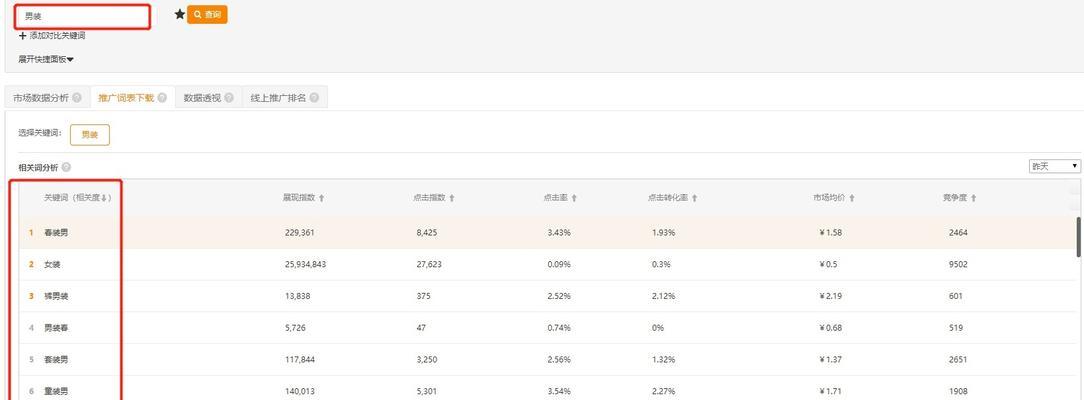Viewport: 1084px width, 400px height.
Task: Click the help icon on 数据透视 tab
Action: click(229, 98)
